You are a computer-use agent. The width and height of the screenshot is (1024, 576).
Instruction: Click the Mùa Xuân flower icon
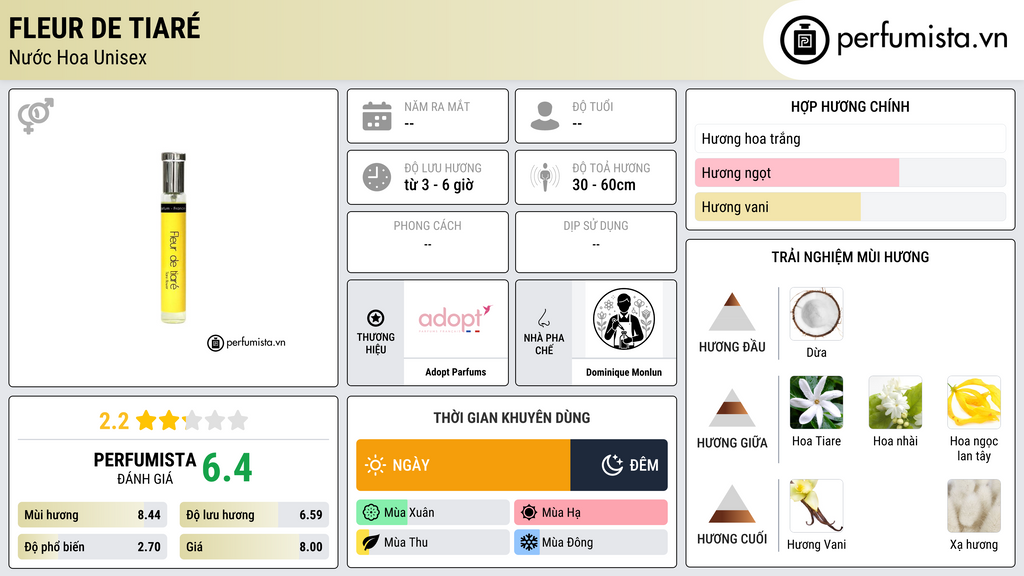click(371, 513)
